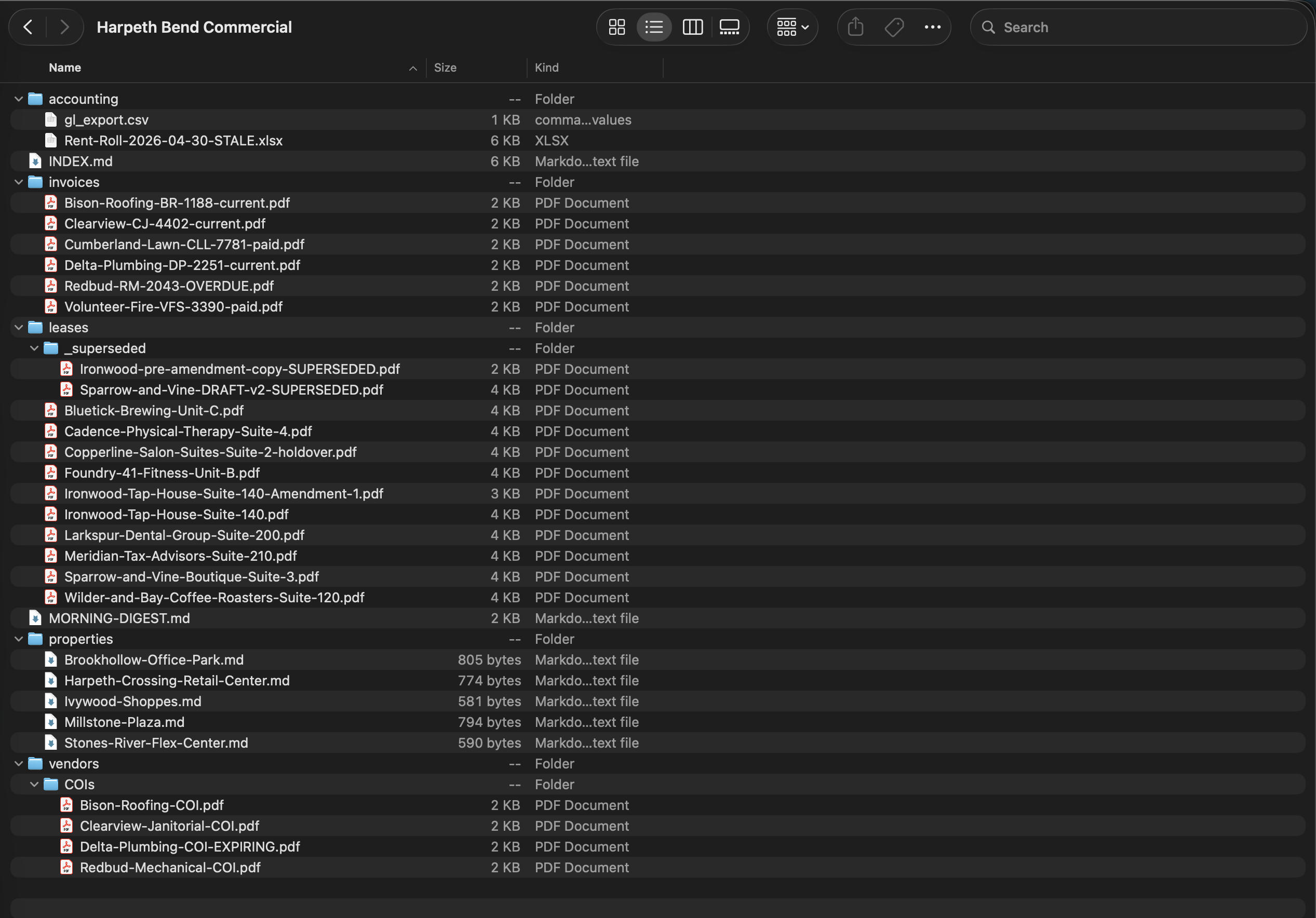The width and height of the screenshot is (1316, 918).
Task: Collapse the leases folder
Action: [18, 328]
